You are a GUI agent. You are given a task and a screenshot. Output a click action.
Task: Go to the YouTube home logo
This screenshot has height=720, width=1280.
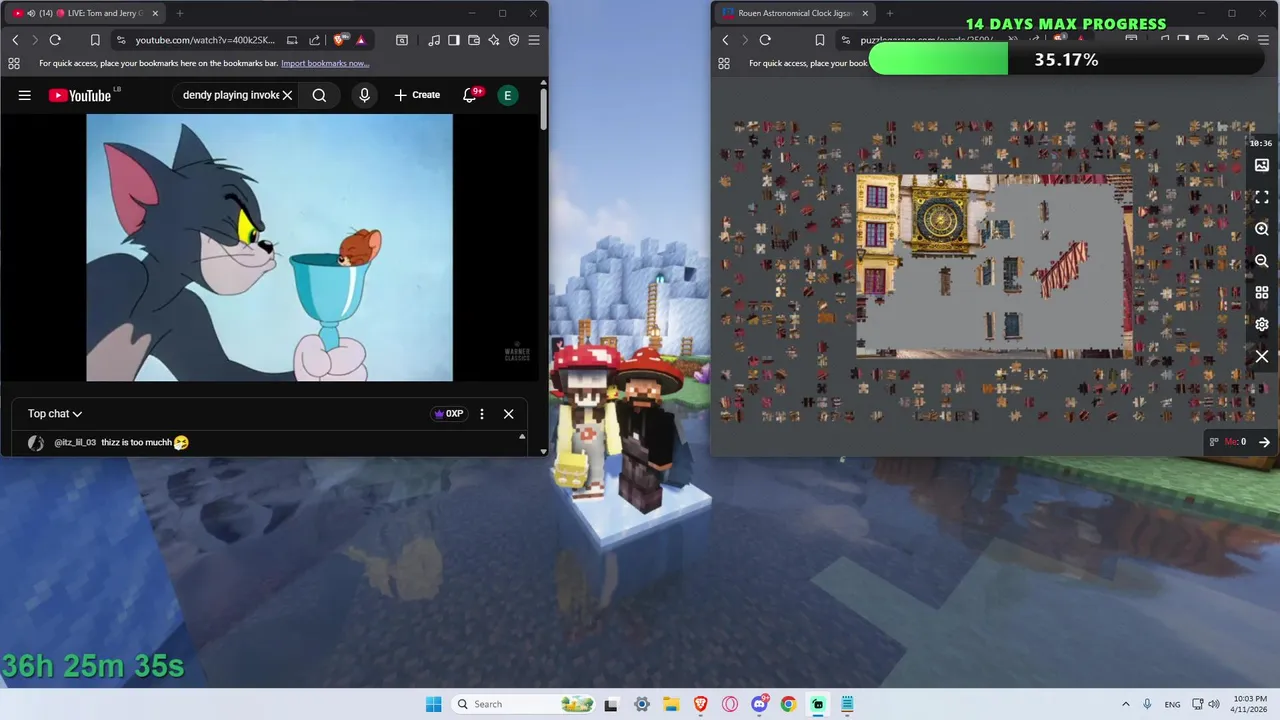pyautogui.click(x=79, y=95)
